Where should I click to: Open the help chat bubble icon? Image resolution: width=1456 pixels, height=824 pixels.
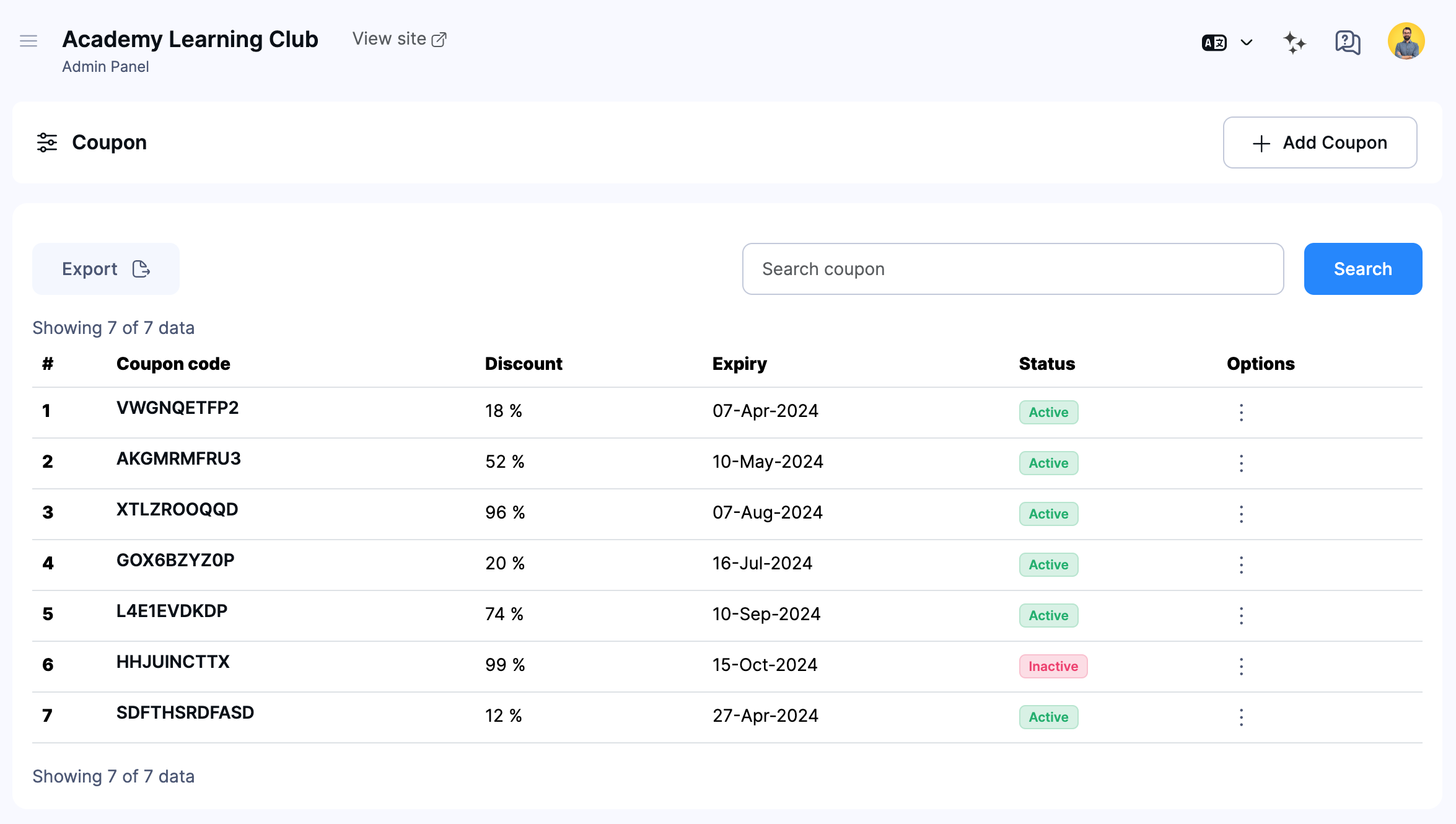pos(1346,42)
